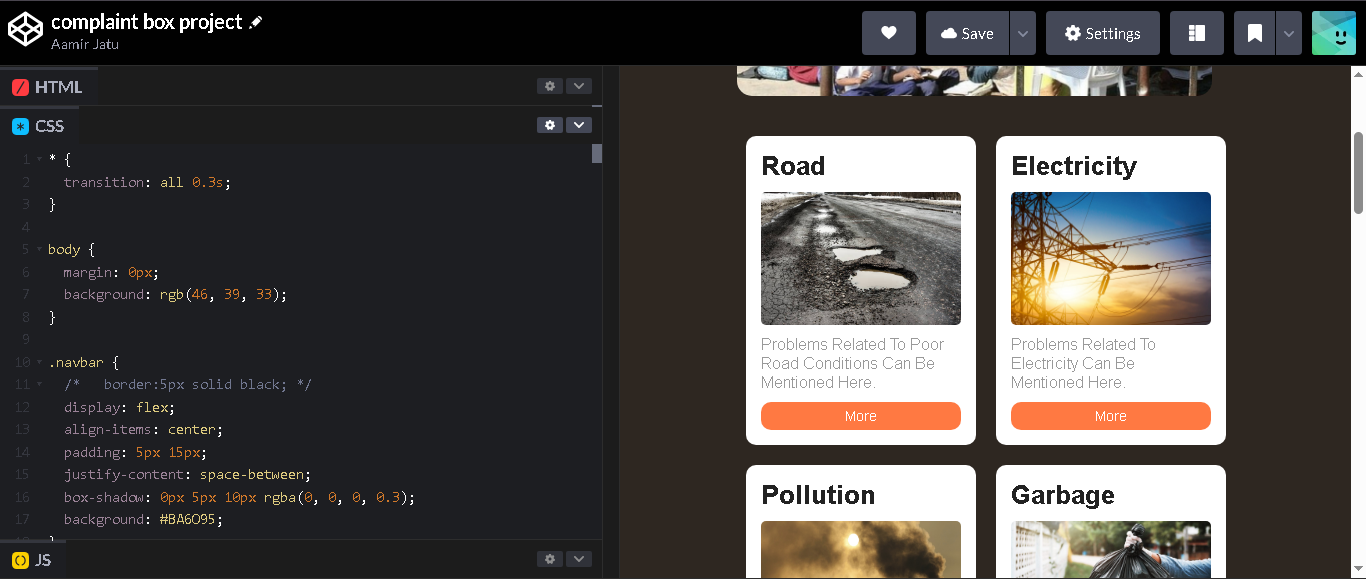Open HTML editor gear settings
Viewport: 1366px width, 579px height.
(550, 86)
